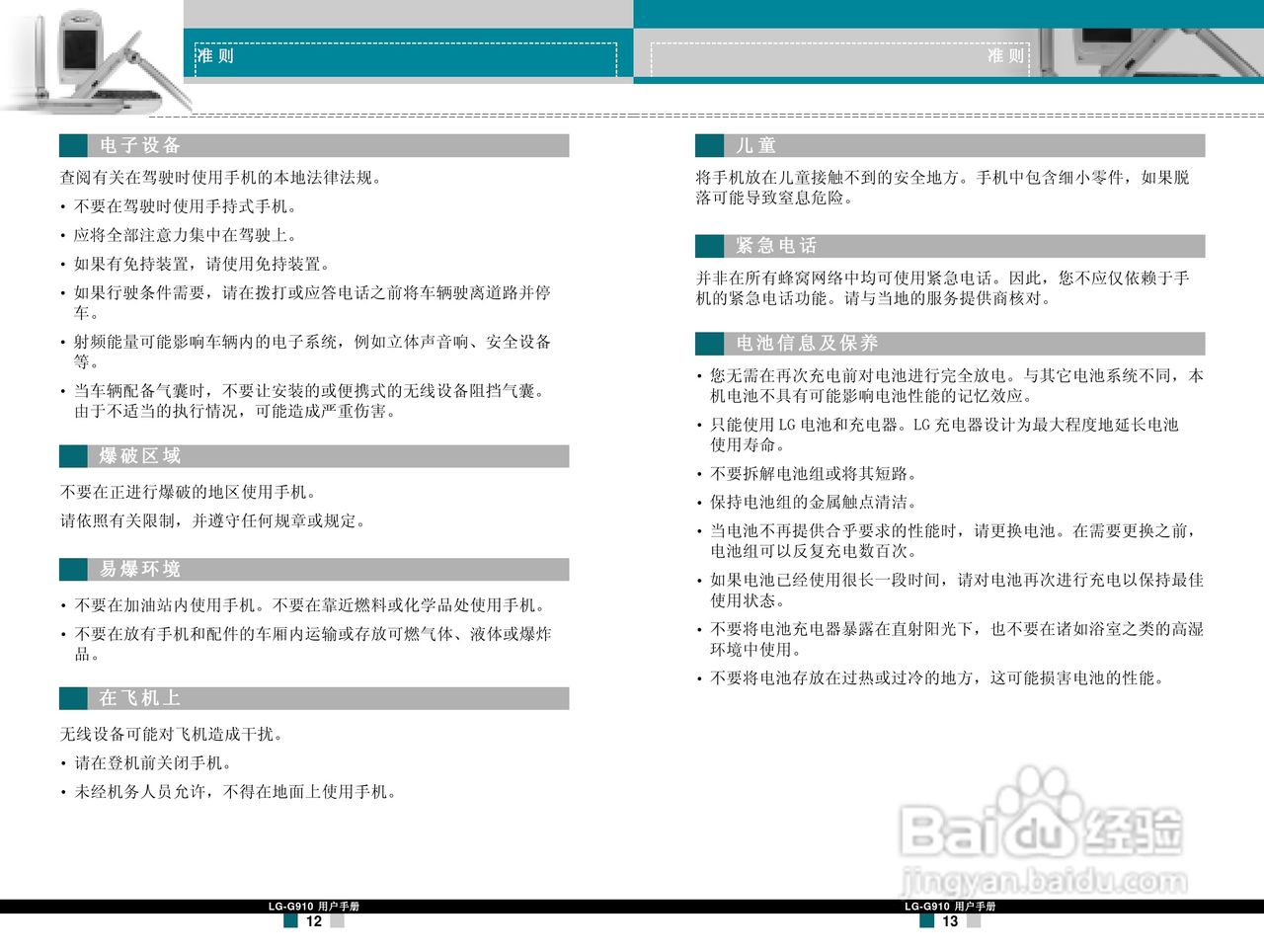Click the bullet starting 不要在加油站内使用手机
The image size is (1264, 952).
tap(303, 605)
